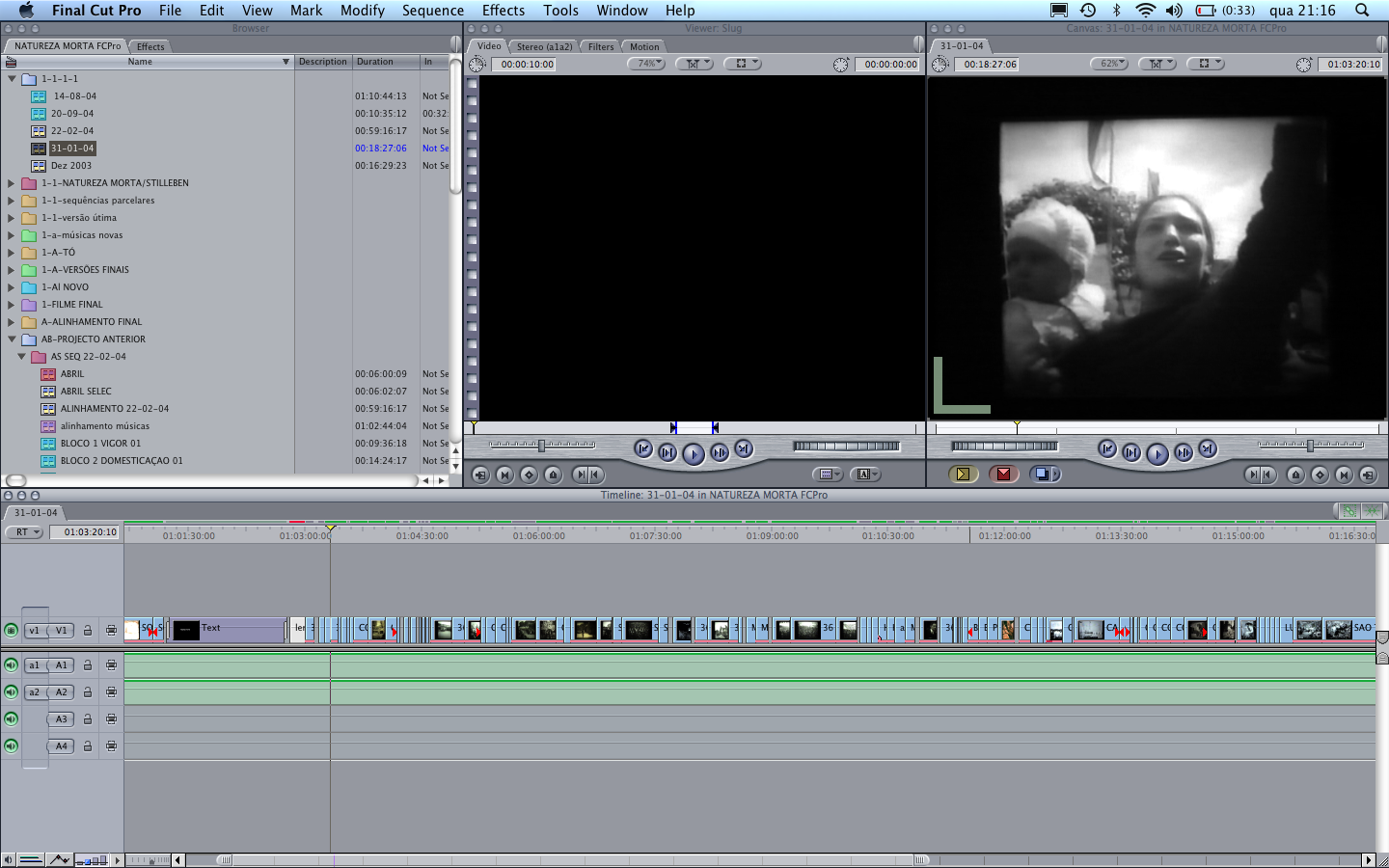
Task: Toggle V1 track visibility
Action: 11,630
